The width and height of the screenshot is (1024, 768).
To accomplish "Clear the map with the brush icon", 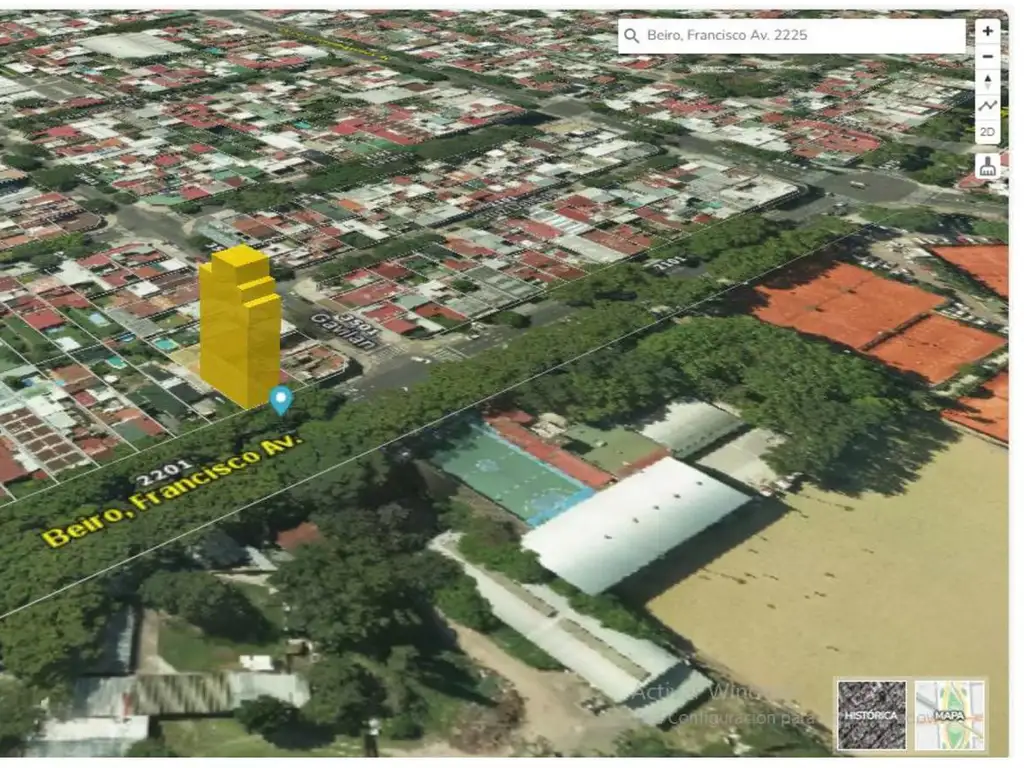I will 987,166.
